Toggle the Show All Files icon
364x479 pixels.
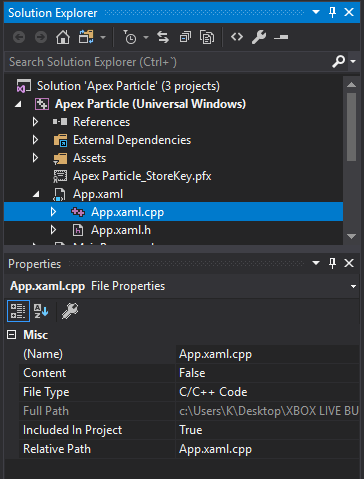coord(207,37)
